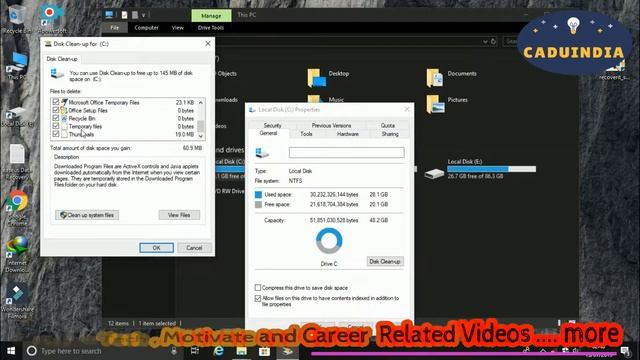Select the Disk Clean-up tab
The image size is (640, 360).
click(62, 59)
